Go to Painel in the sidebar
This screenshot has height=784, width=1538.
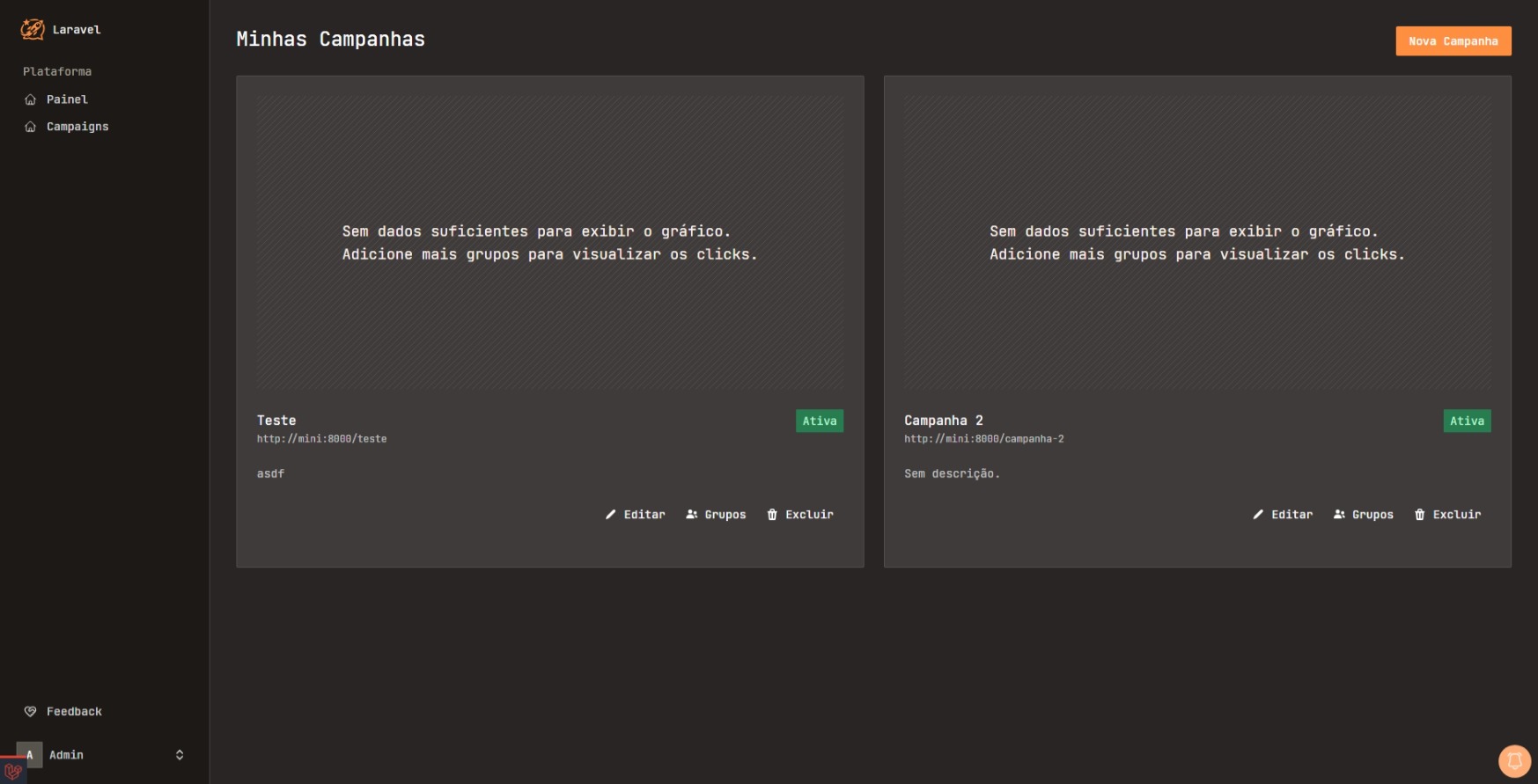(67, 99)
